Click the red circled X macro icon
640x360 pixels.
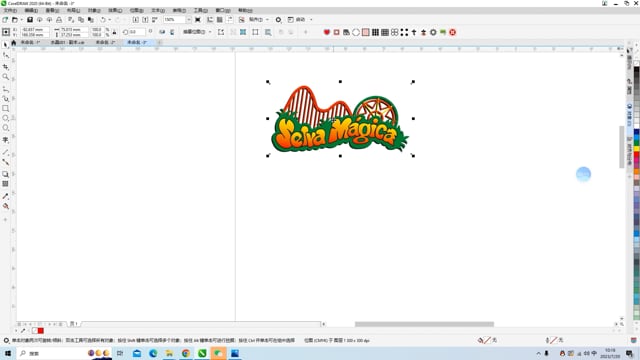pyautogui.click(x=453, y=32)
